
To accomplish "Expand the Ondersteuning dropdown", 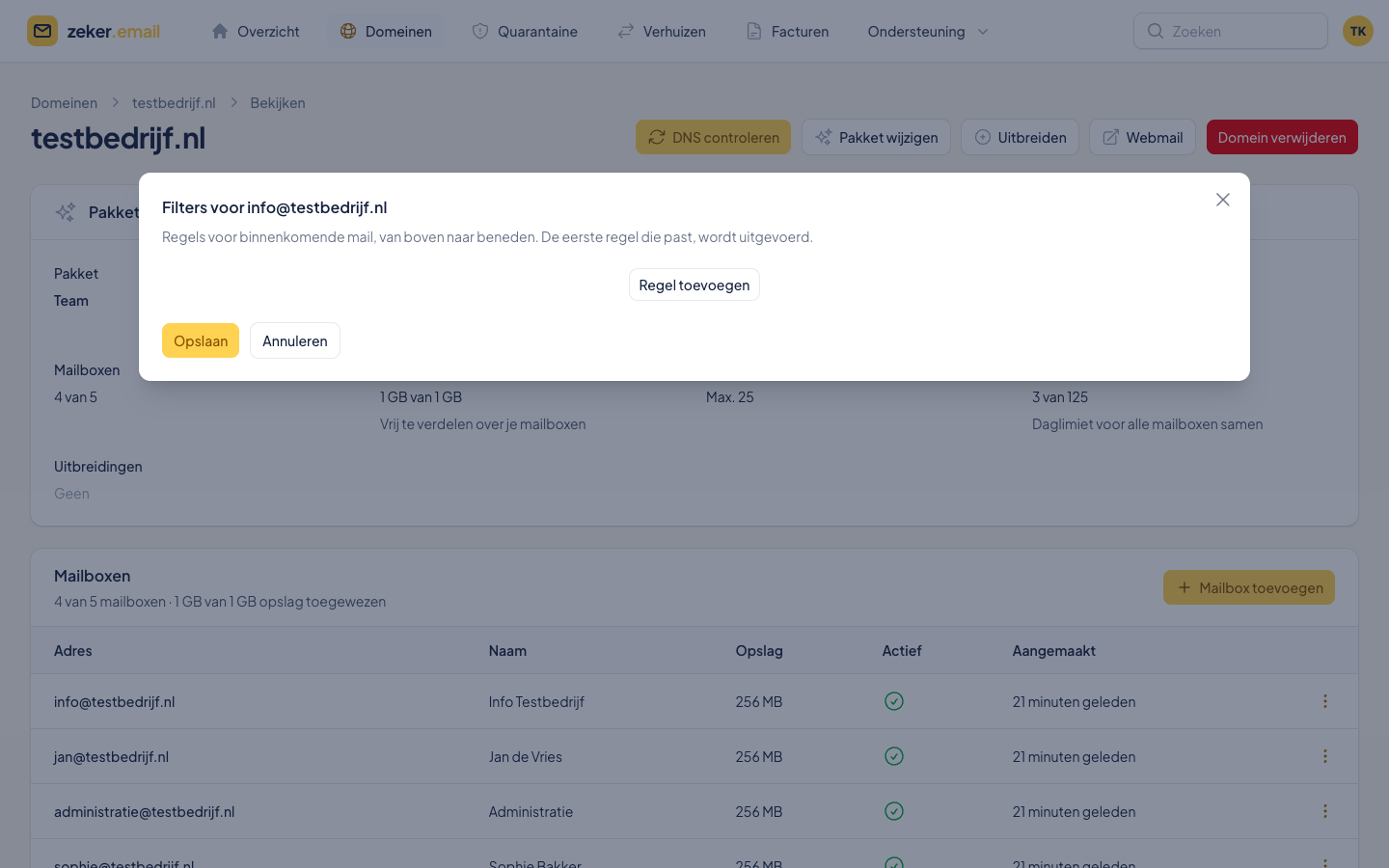I will [928, 31].
